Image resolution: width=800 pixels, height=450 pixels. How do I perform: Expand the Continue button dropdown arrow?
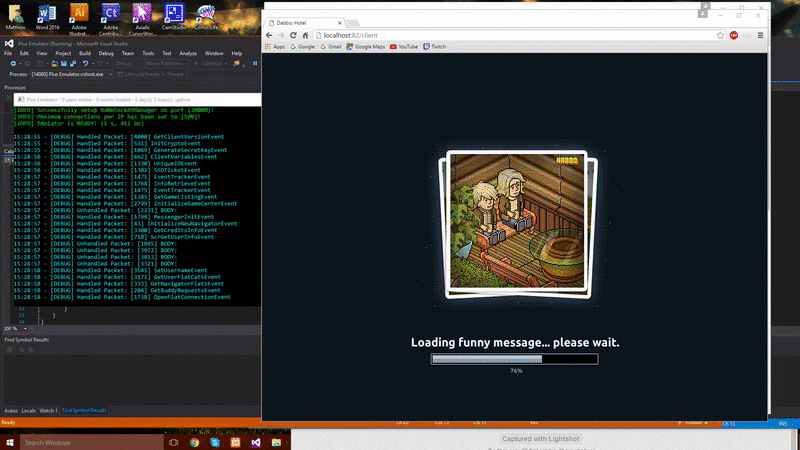click(x=227, y=64)
